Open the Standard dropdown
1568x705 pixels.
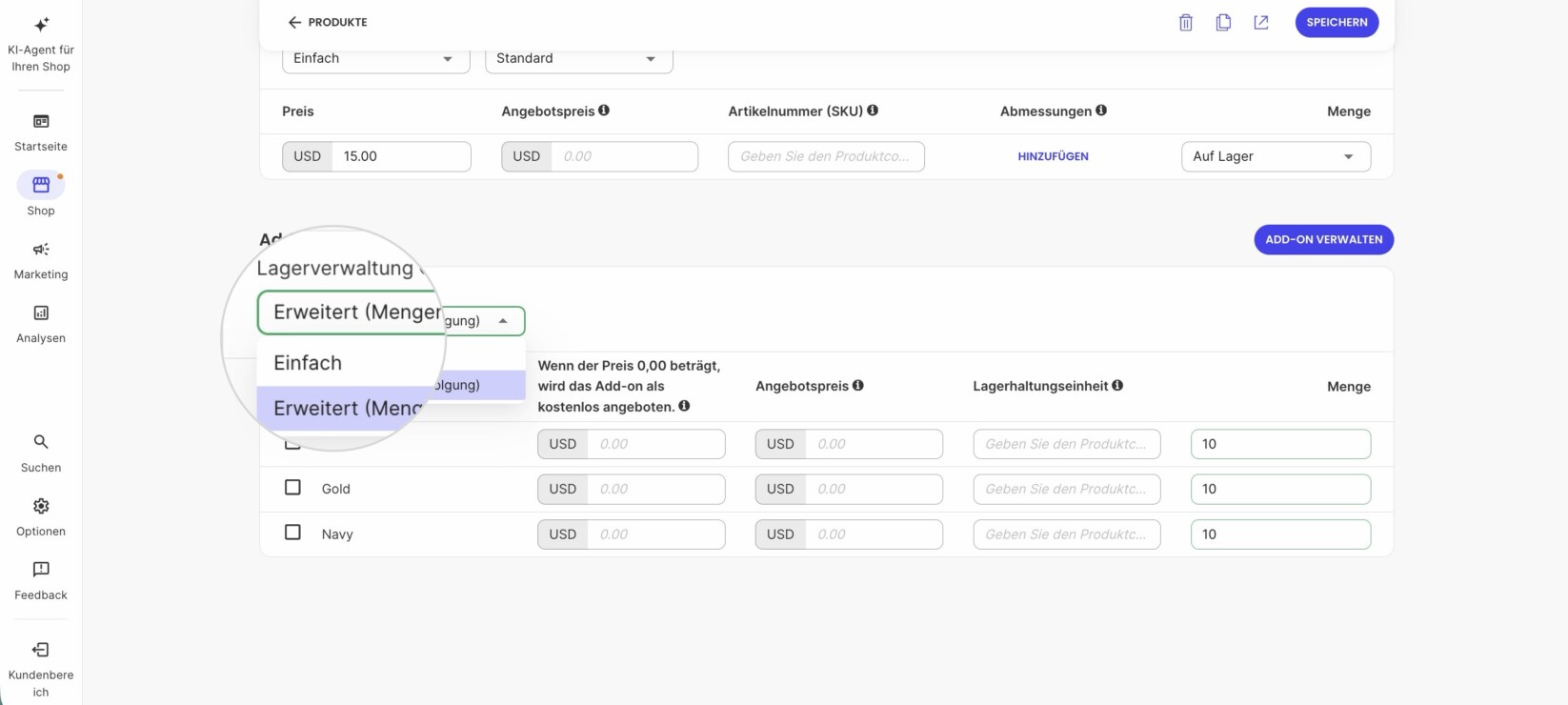click(579, 58)
